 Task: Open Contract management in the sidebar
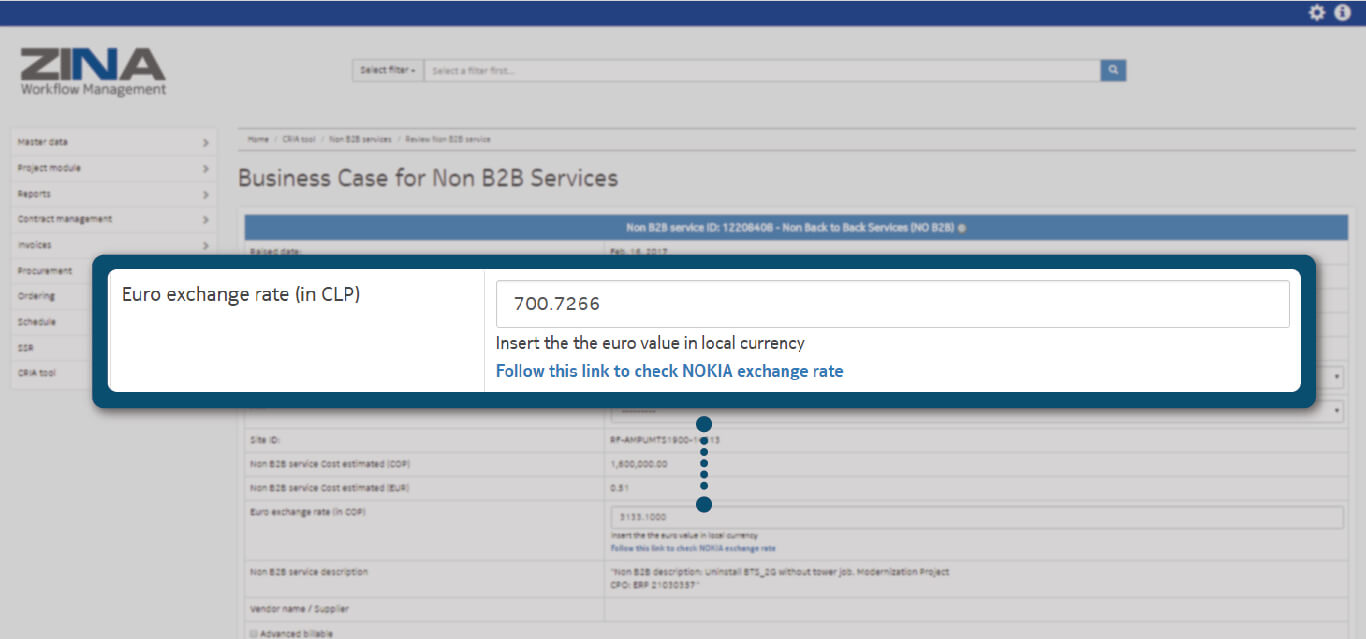tap(112, 219)
